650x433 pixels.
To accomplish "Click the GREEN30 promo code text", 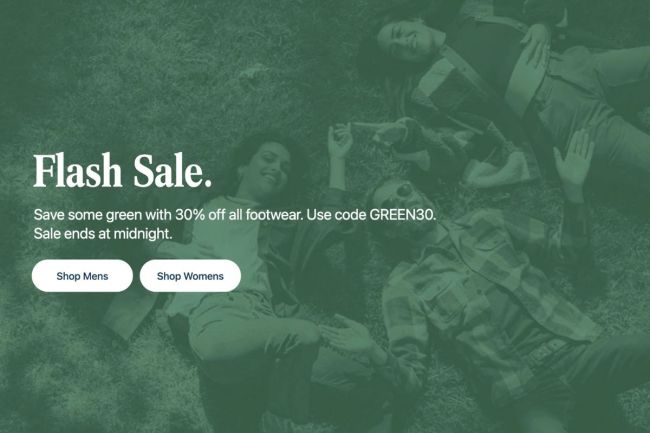I will (x=402, y=215).
